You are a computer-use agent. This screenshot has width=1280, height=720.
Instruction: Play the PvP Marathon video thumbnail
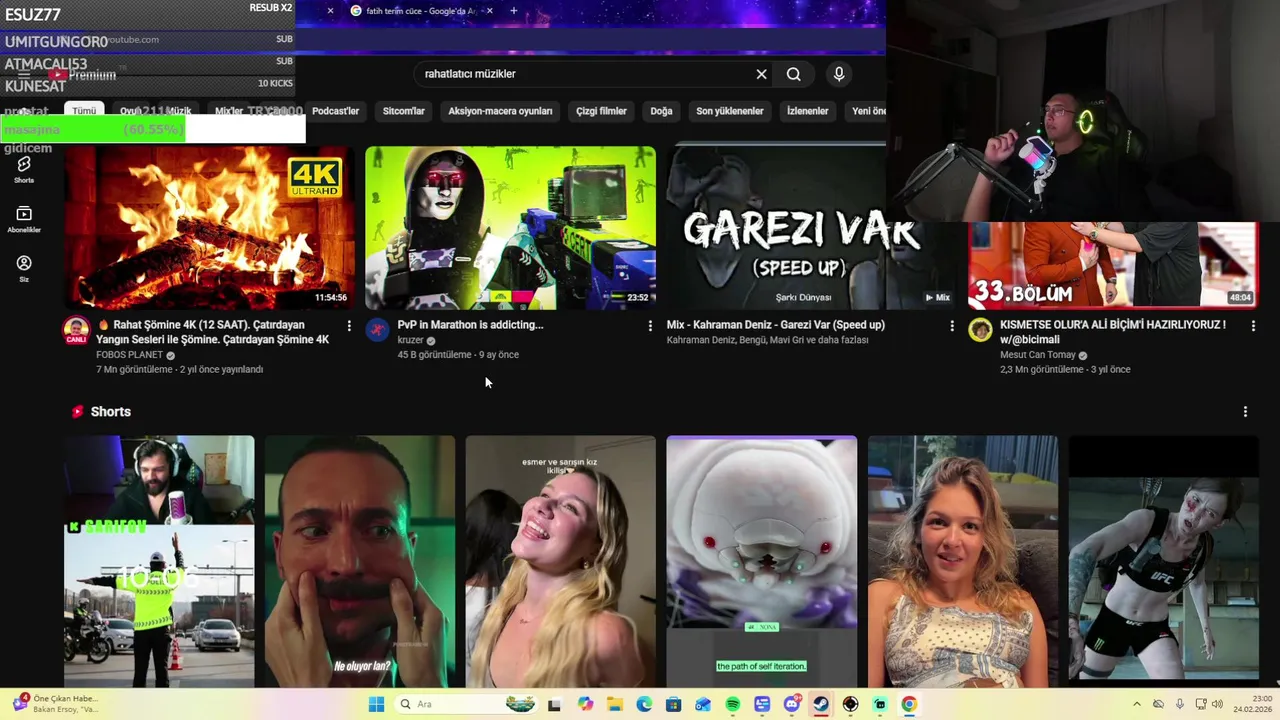tap(511, 228)
